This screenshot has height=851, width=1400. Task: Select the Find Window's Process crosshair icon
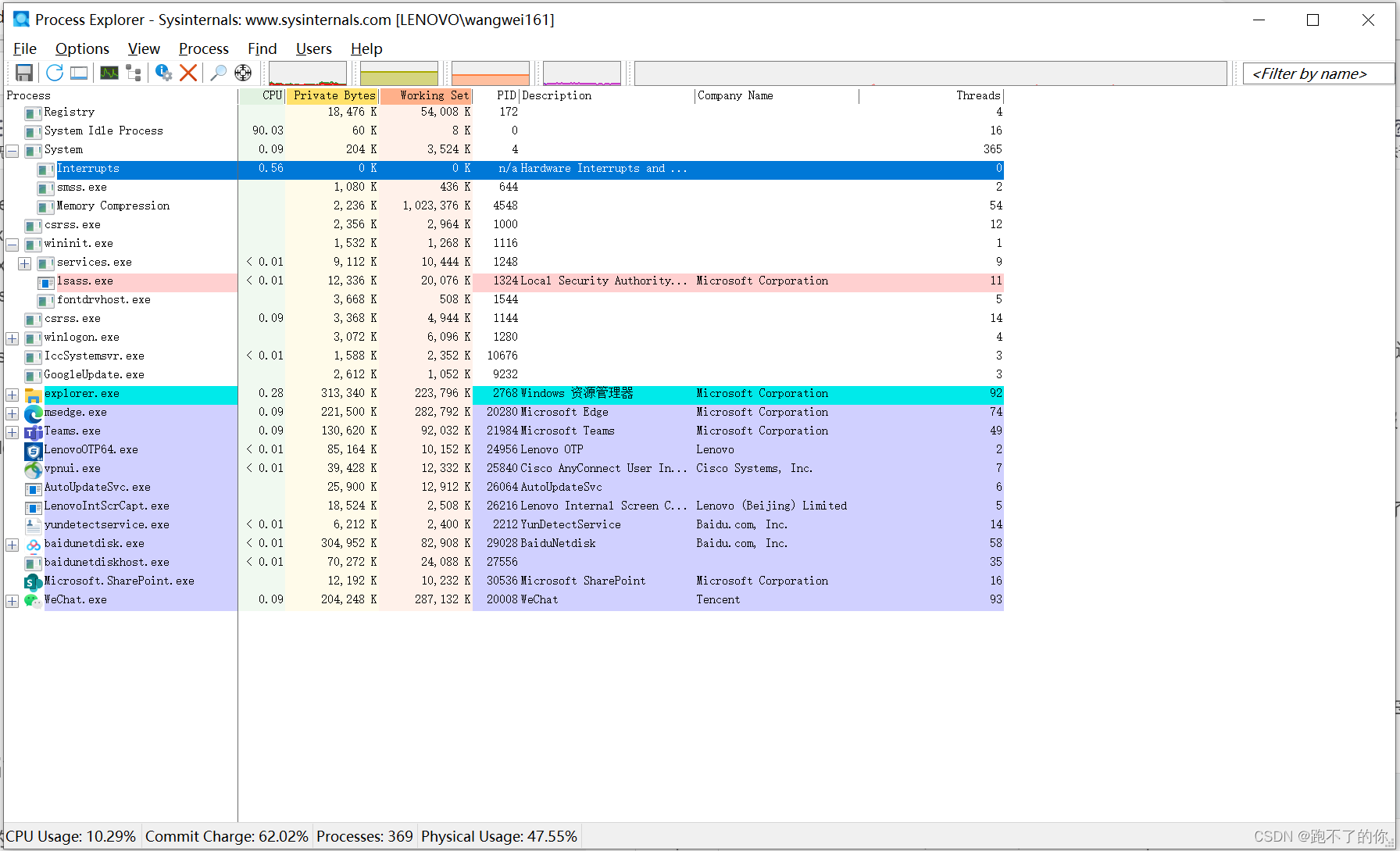243,73
